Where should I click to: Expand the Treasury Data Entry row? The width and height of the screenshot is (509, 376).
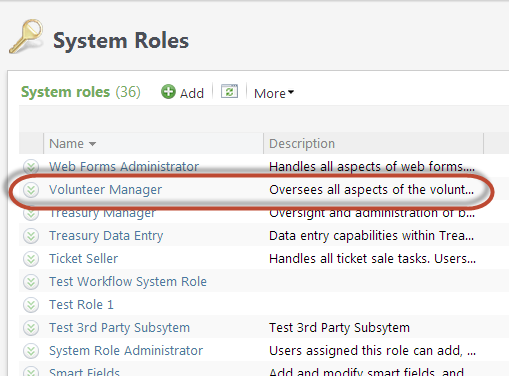click(x=31, y=236)
